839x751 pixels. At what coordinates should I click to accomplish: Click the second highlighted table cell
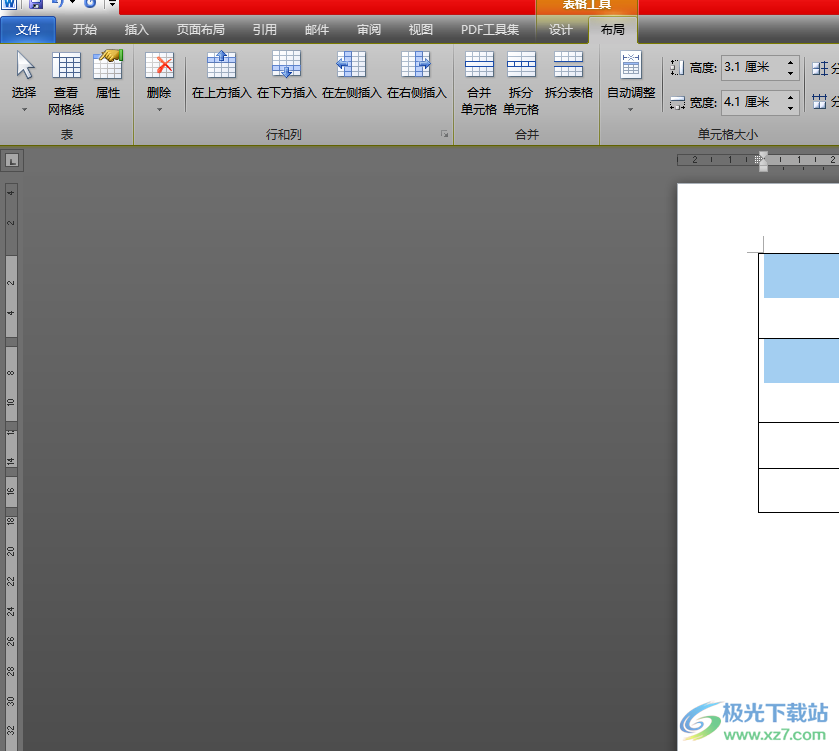[x=801, y=361]
